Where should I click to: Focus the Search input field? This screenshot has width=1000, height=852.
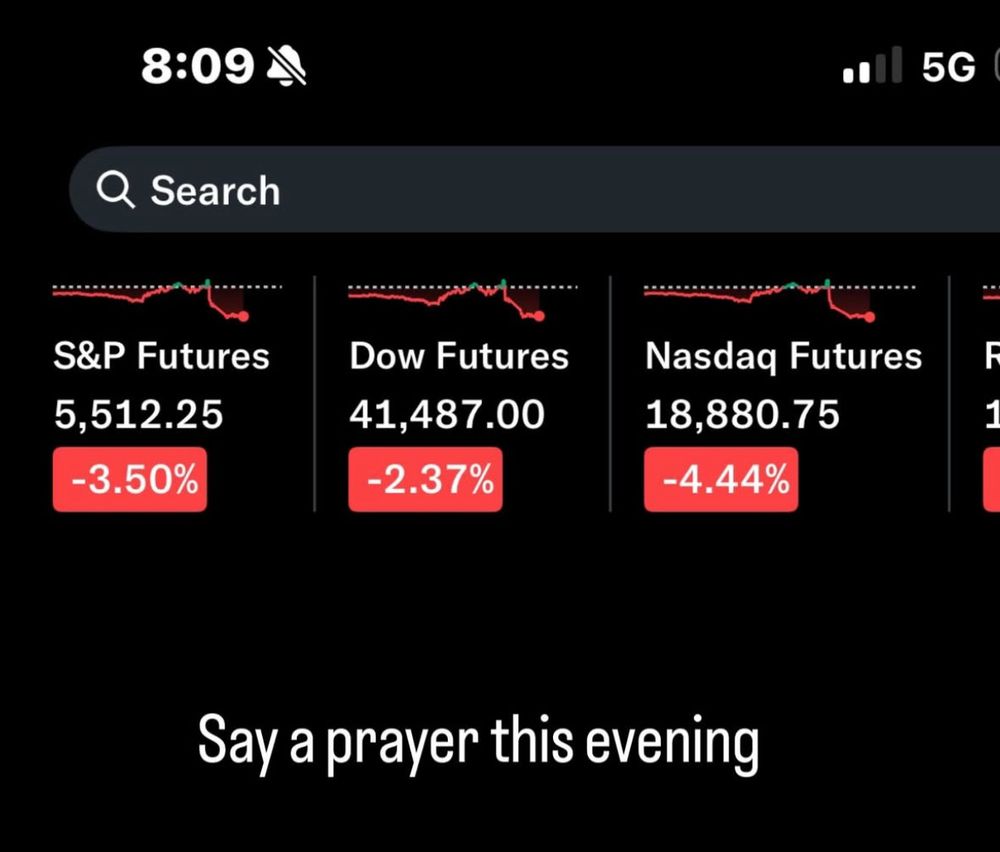point(534,189)
